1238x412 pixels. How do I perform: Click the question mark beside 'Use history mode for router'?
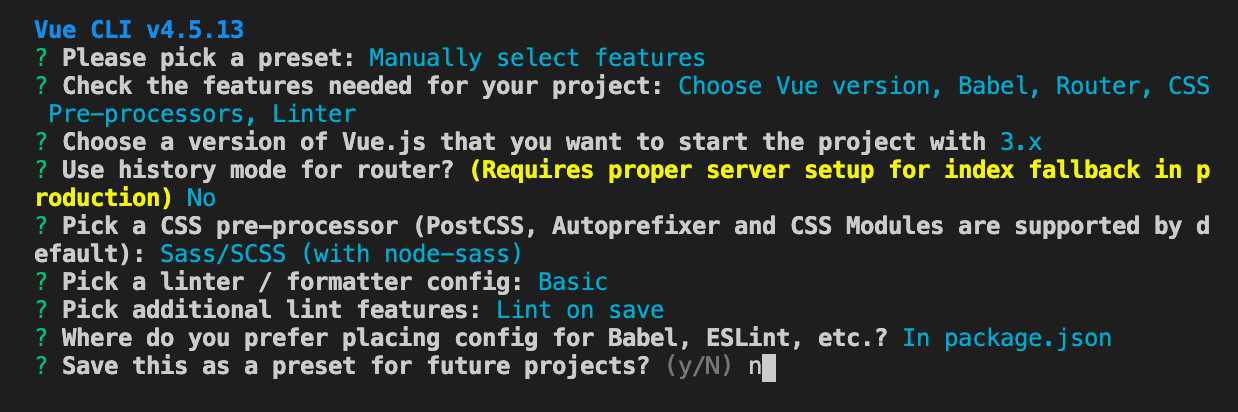39,170
